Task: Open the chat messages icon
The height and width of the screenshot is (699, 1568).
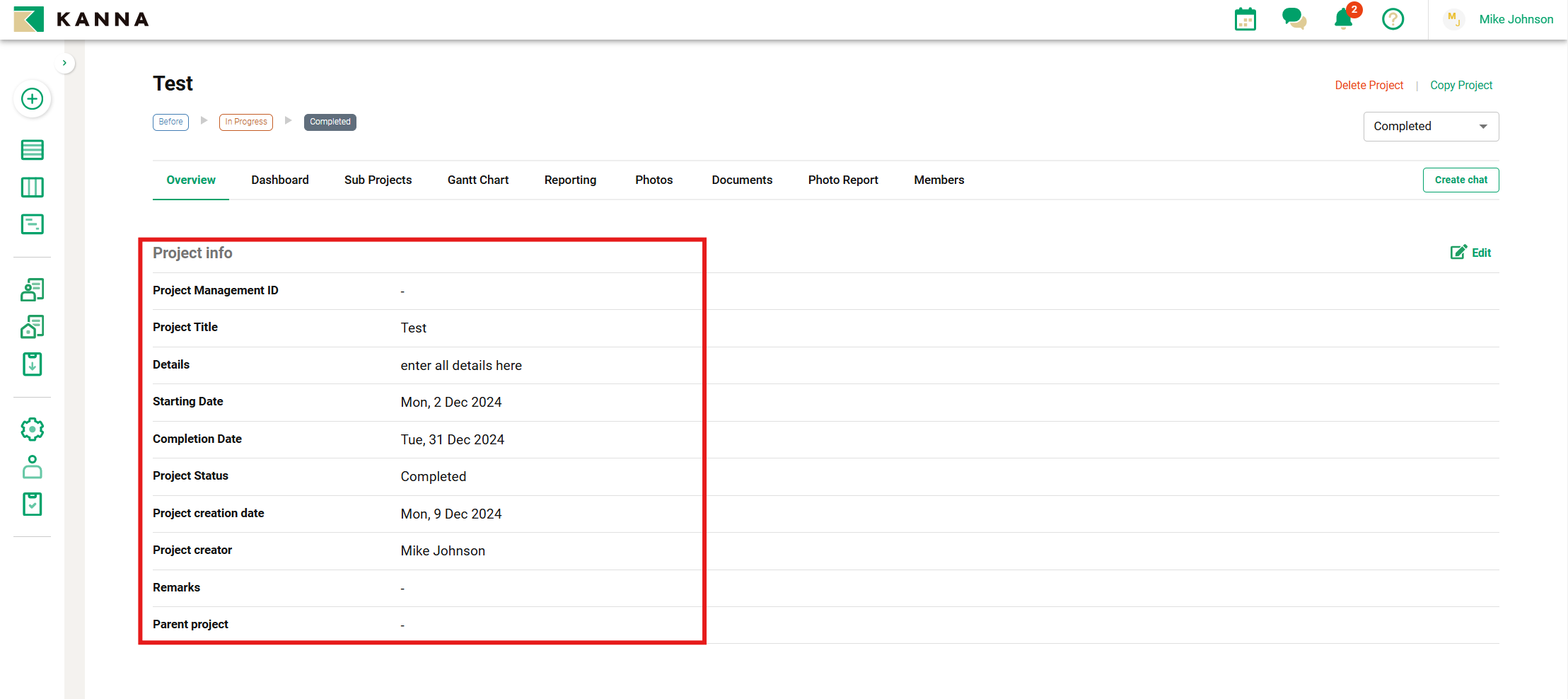Action: pyautogui.click(x=1294, y=19)
